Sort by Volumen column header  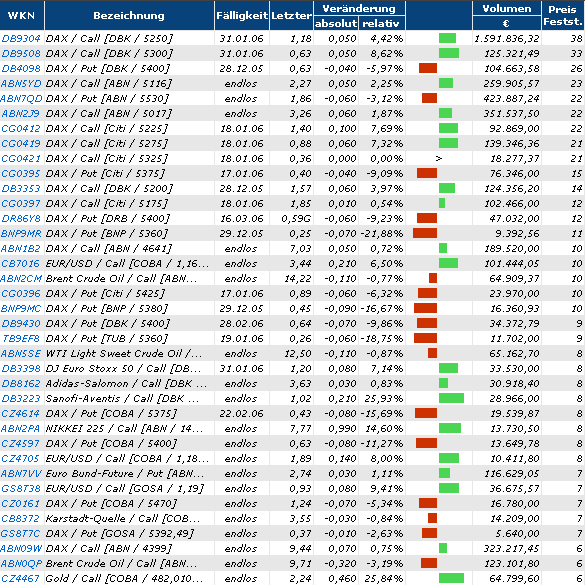(x=507, y=9)
